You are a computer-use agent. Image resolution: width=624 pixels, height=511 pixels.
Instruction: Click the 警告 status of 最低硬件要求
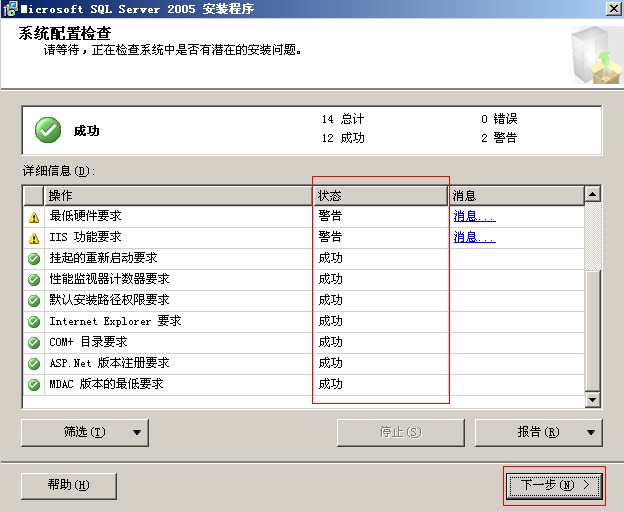(330, 216)
